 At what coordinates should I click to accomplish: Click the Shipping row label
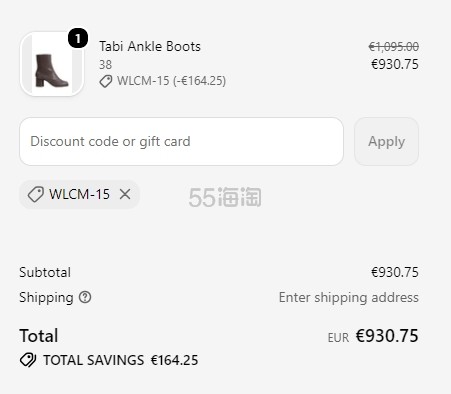pos(46,297)
